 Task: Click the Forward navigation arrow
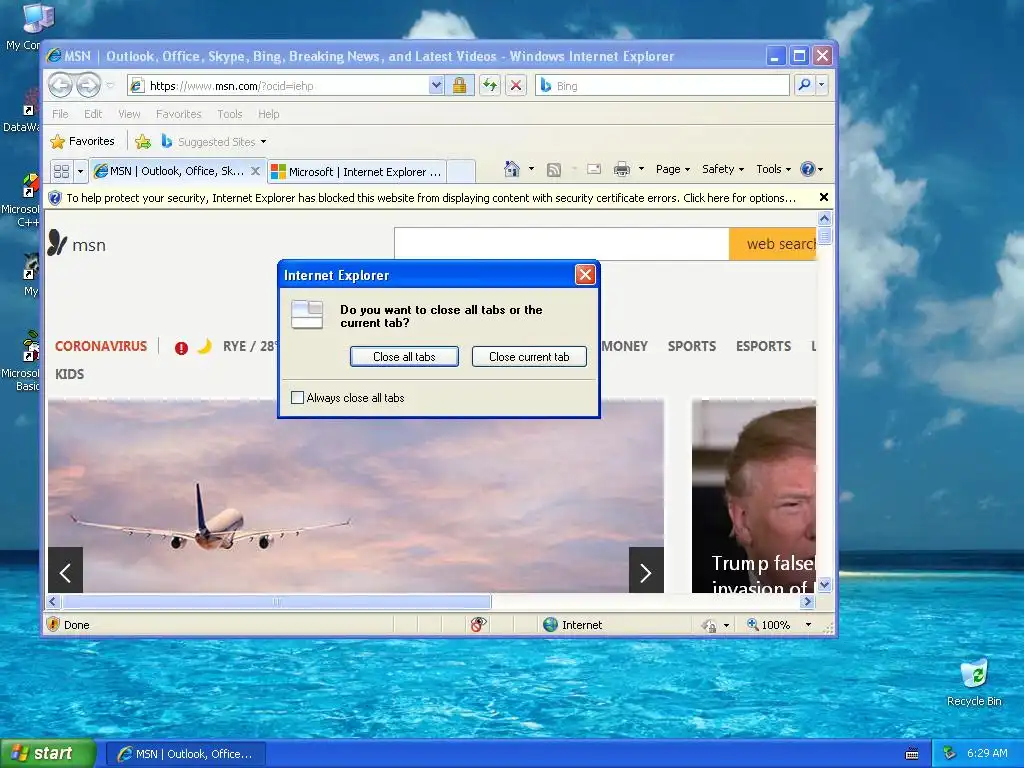click(88, 85)
